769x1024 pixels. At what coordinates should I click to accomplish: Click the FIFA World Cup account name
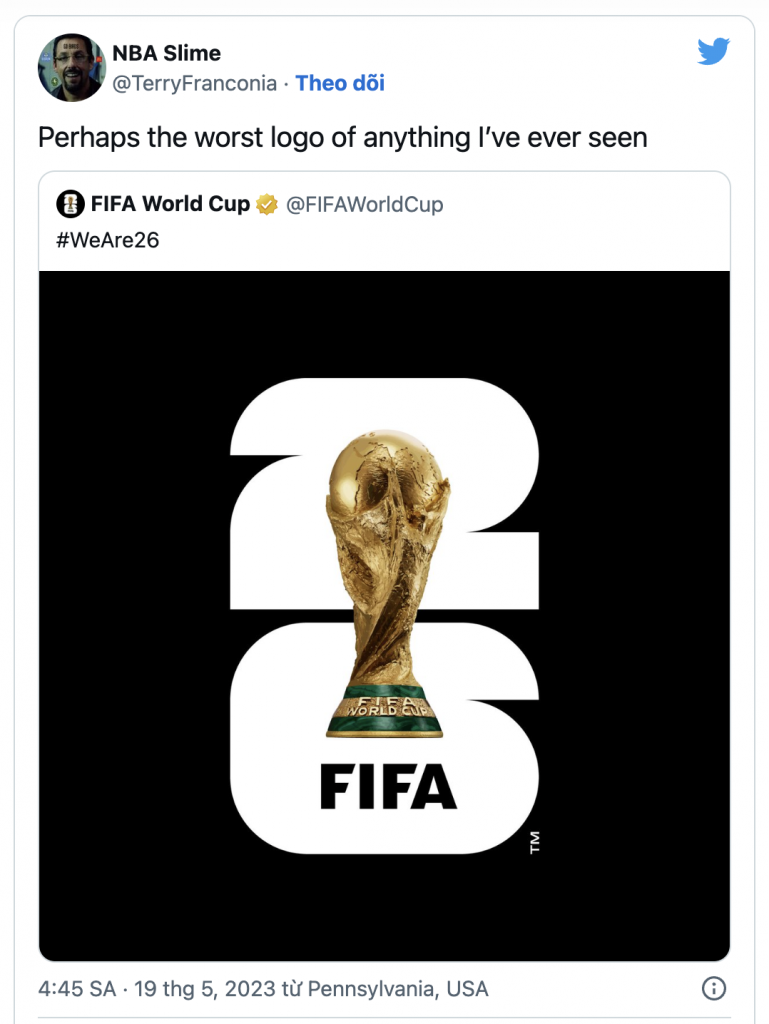(170, 205)
